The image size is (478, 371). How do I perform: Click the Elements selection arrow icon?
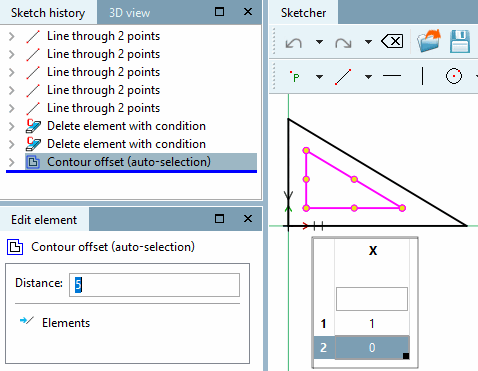click(x=27, y=321)
